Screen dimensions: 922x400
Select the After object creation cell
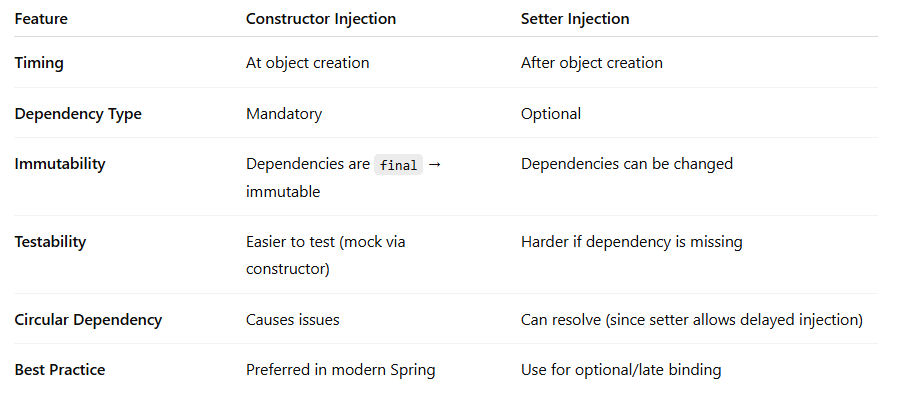click(x=592, y=63)
